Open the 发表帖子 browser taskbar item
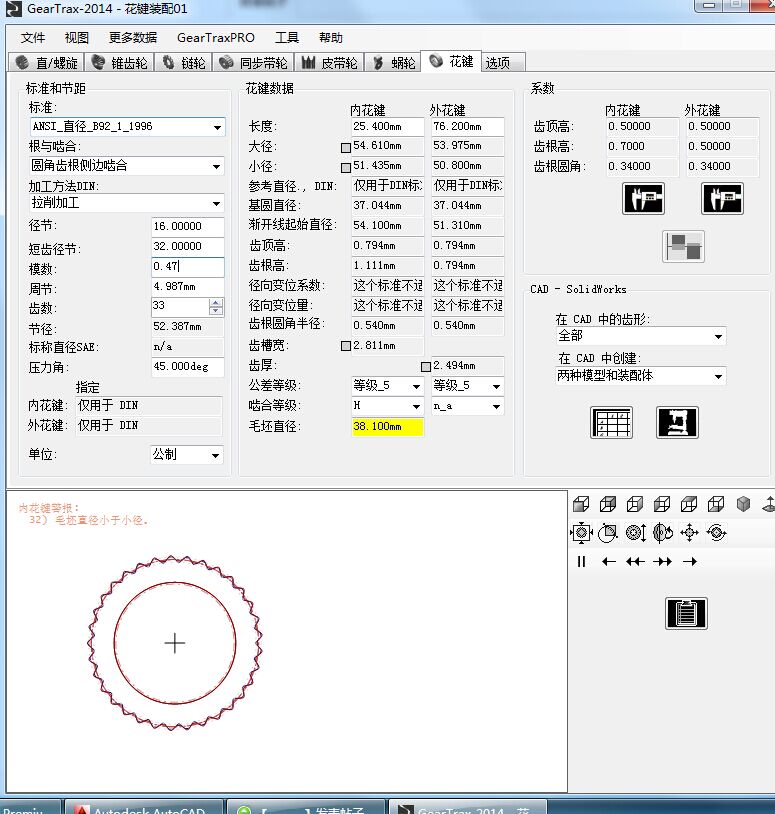The width and height of the screenshot is (775, 814). pyautogui.click(x=307, y=807)
